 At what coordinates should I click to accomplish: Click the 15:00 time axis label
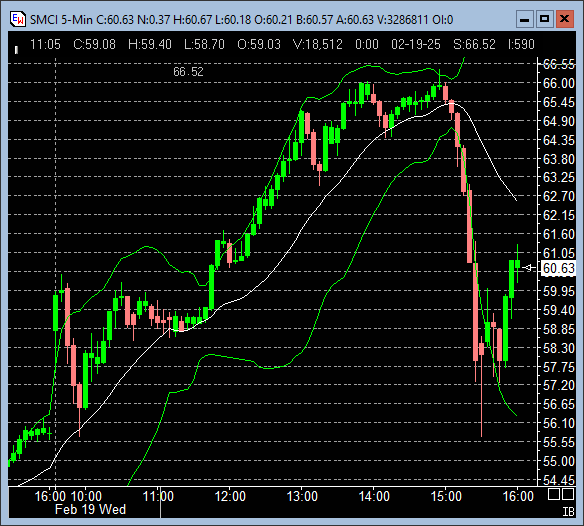(x=446, y=496)
